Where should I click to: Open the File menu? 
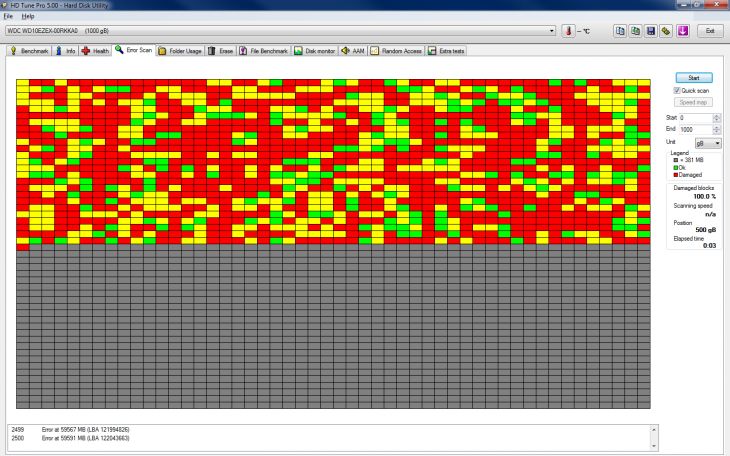click(8, 16)
